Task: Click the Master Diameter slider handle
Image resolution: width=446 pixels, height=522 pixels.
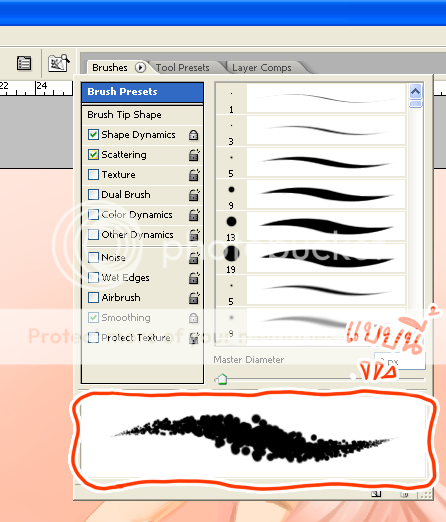Action: click(x=221, y=379)
